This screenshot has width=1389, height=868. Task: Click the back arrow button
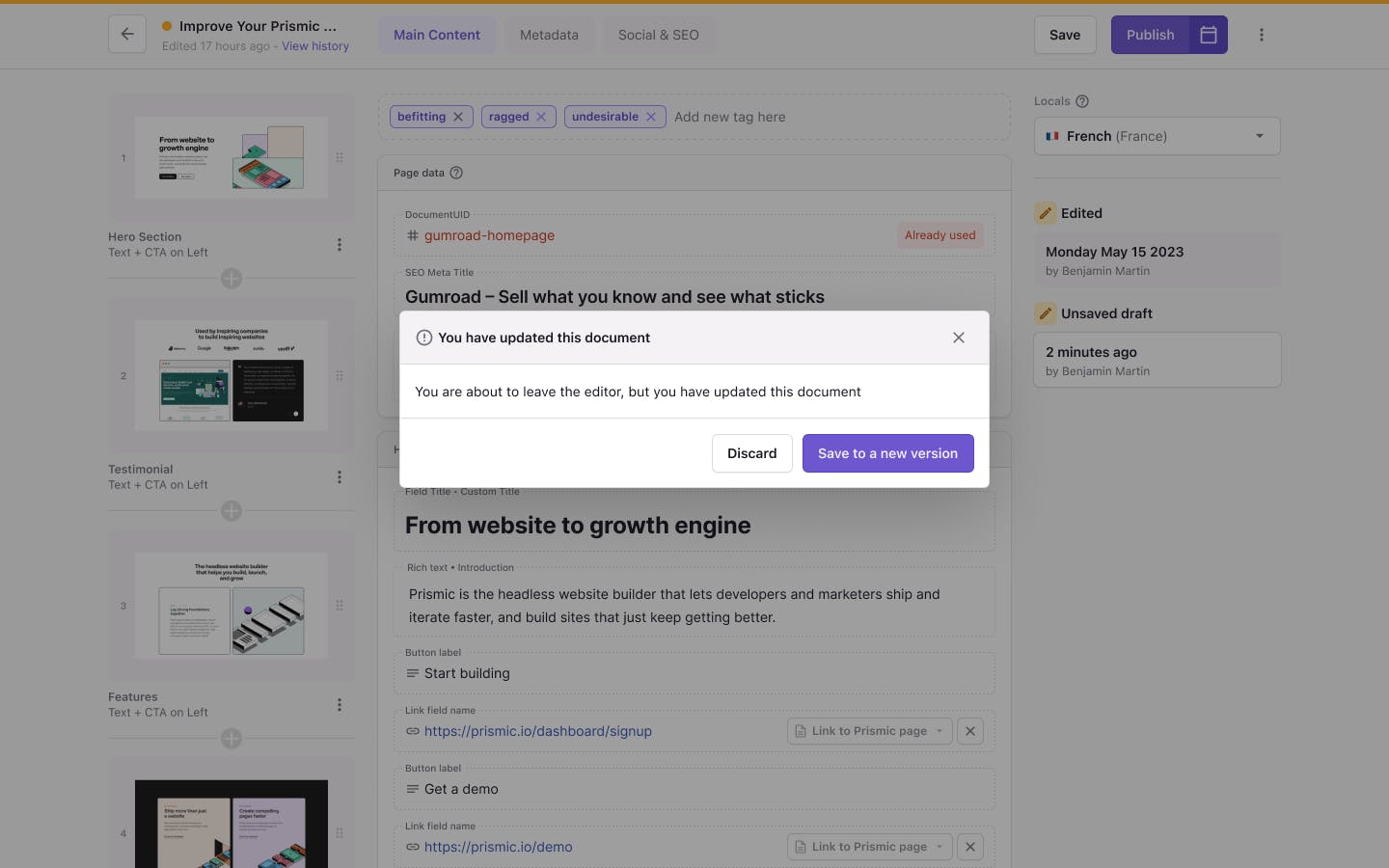click(127, 35)
